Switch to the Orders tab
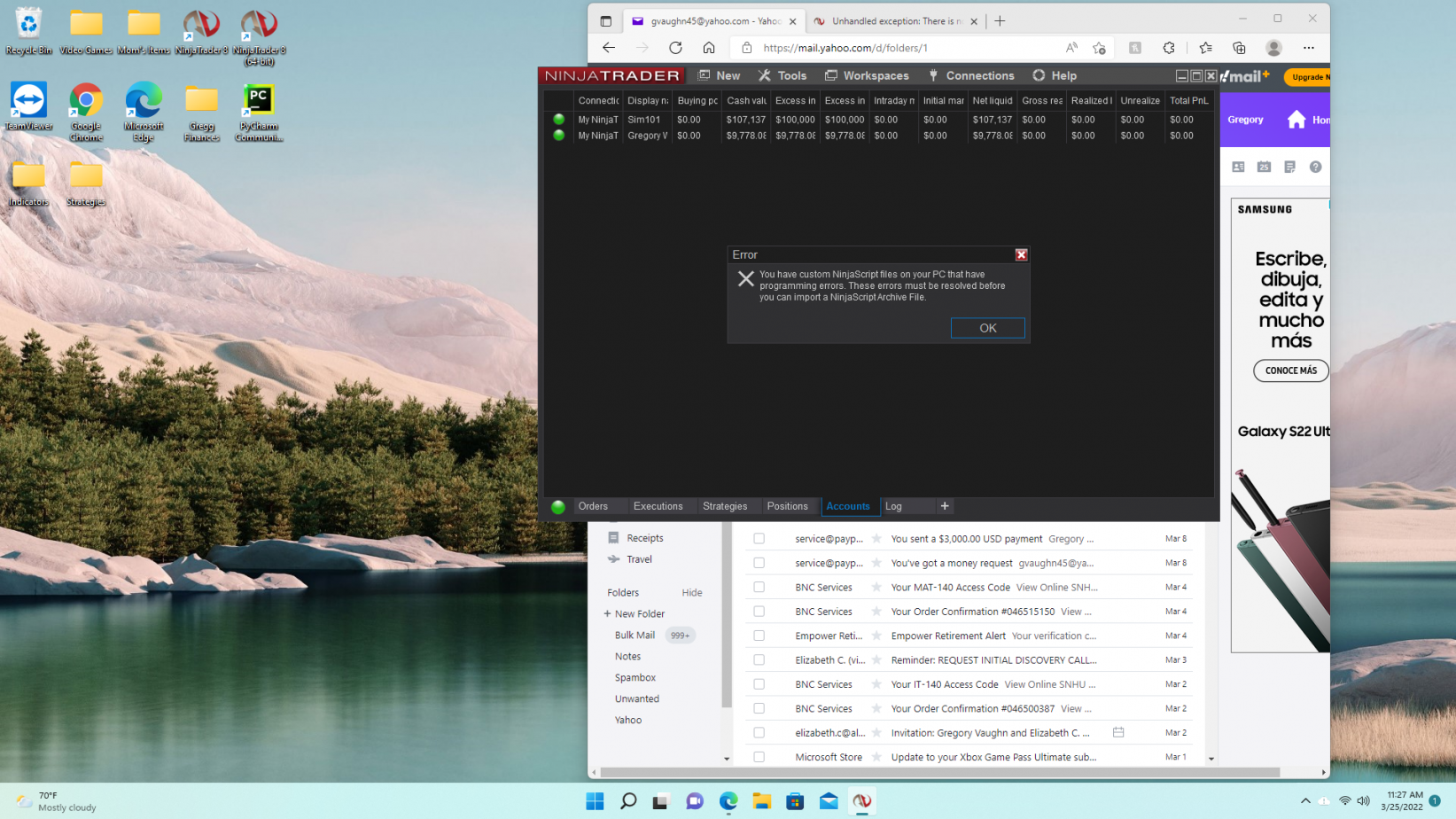The image size is (1456, 819). click(x=593, y=506)
